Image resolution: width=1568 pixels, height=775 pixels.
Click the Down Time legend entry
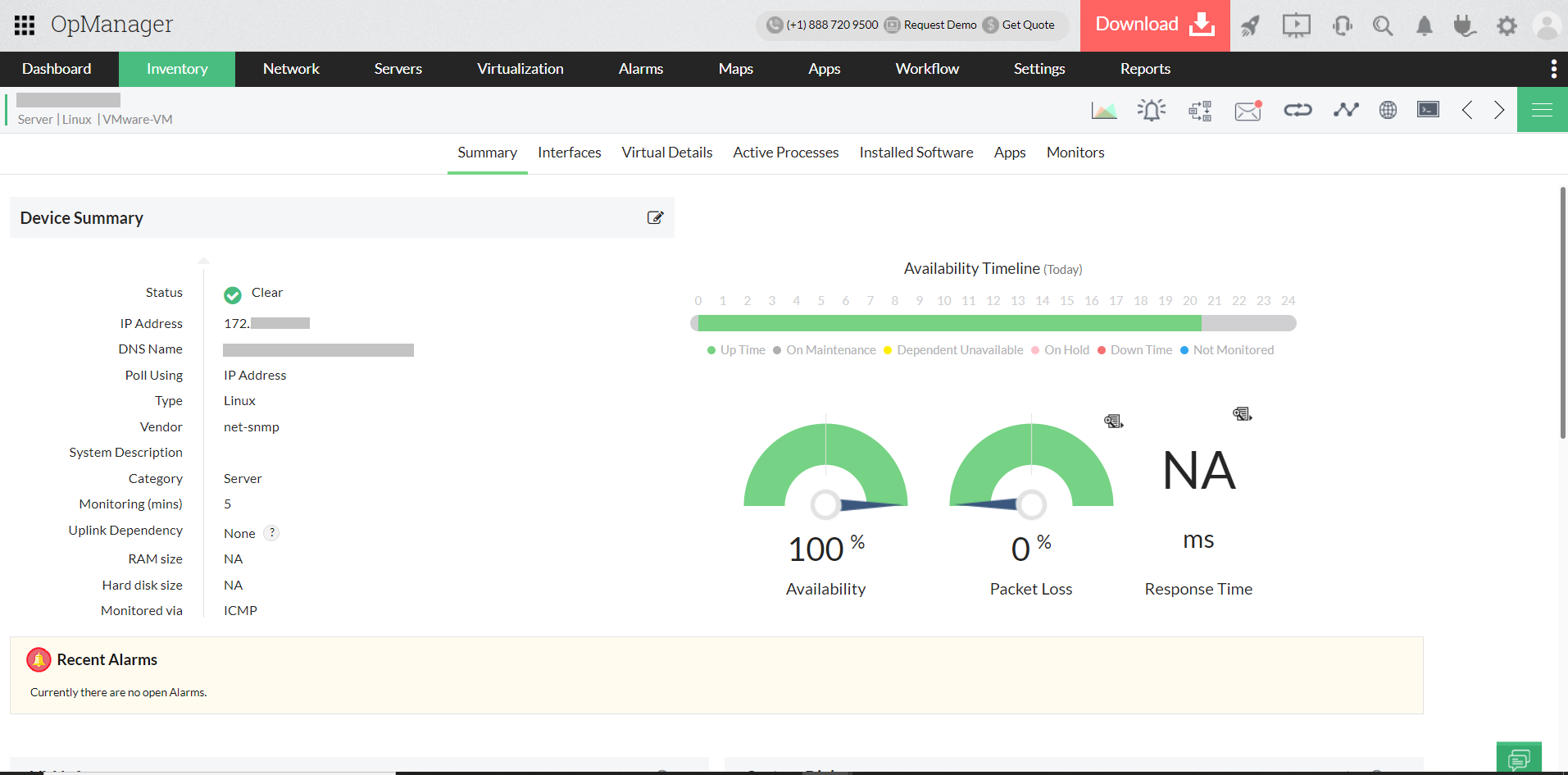(1134, 350)
